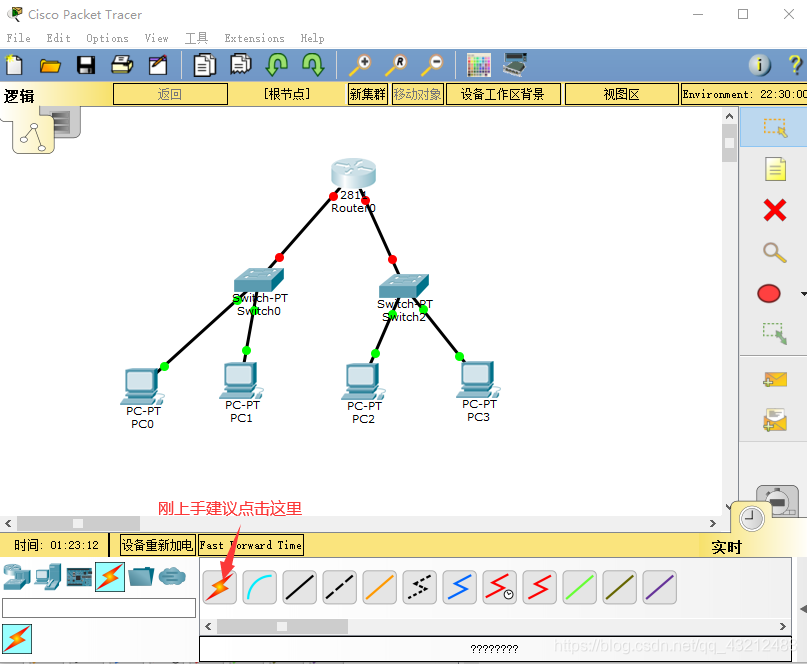Open the Help menu
Viewport: 807px width, 664px height.
312,38
